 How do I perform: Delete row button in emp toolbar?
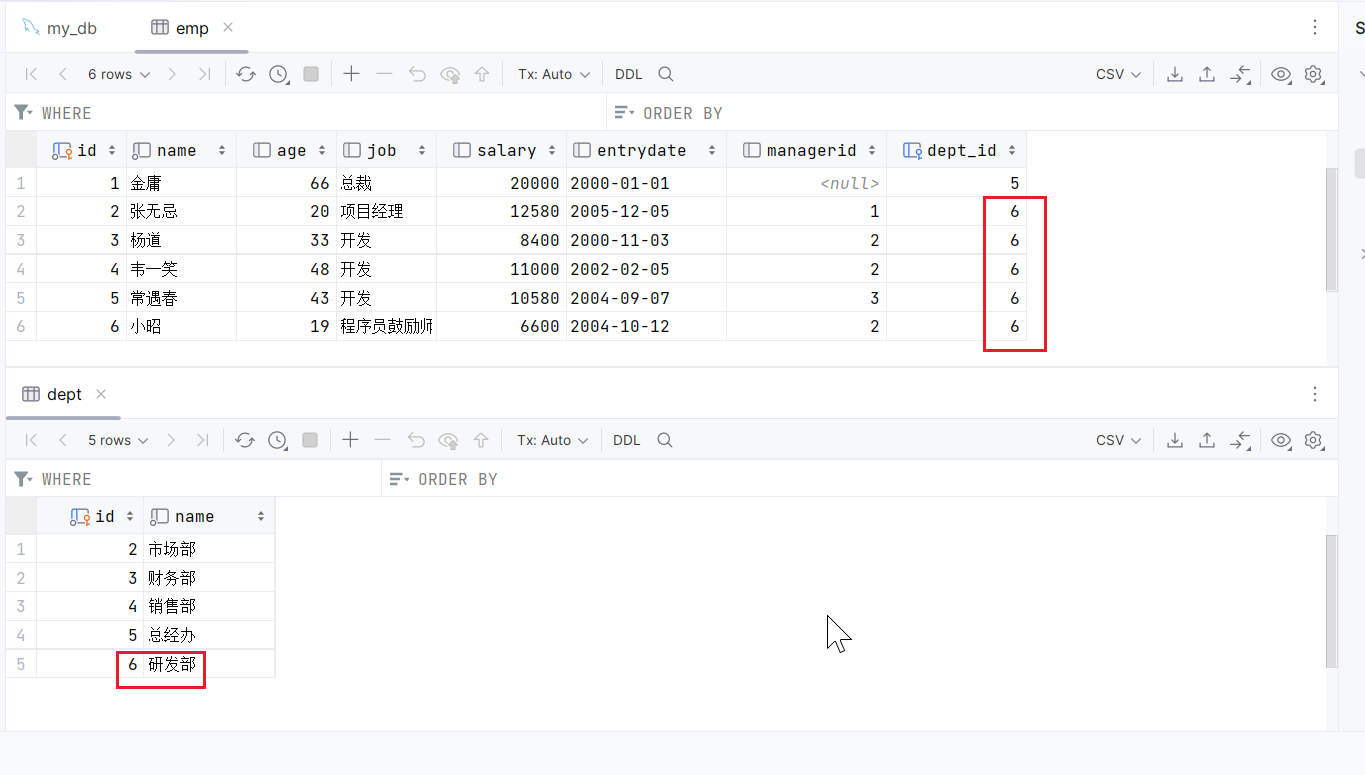384,74
